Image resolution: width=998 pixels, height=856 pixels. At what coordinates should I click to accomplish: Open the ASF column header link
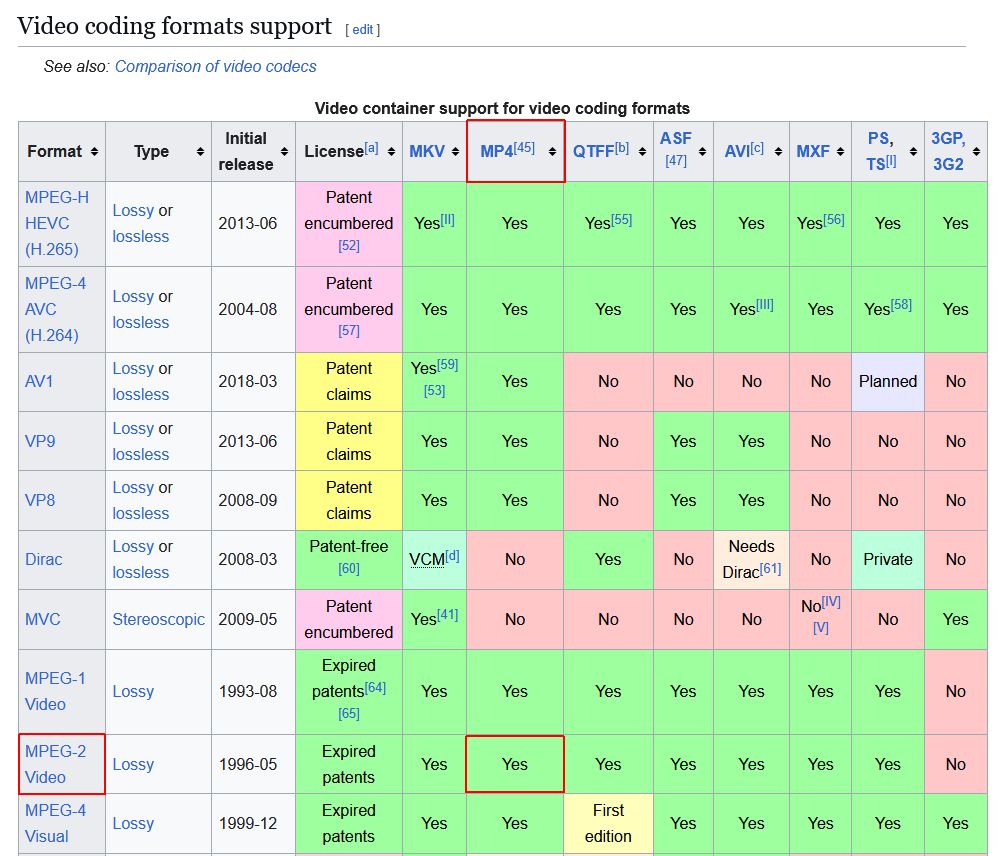(675, 139)
